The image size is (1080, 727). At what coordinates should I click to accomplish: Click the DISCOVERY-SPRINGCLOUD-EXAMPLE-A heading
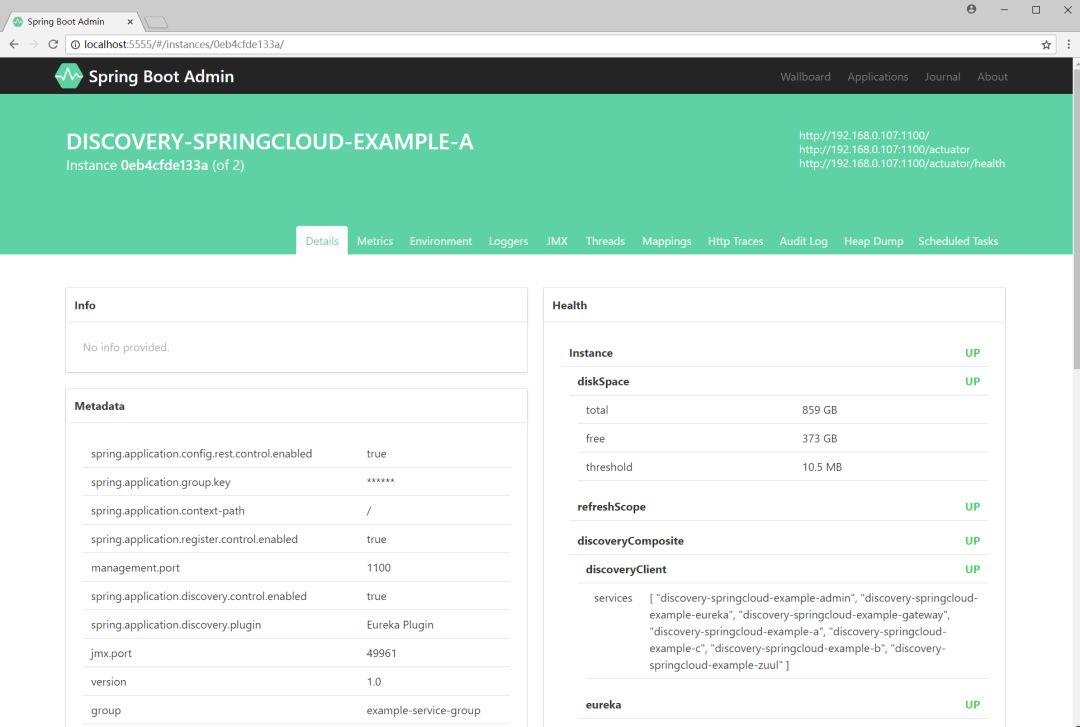[269, 142]
